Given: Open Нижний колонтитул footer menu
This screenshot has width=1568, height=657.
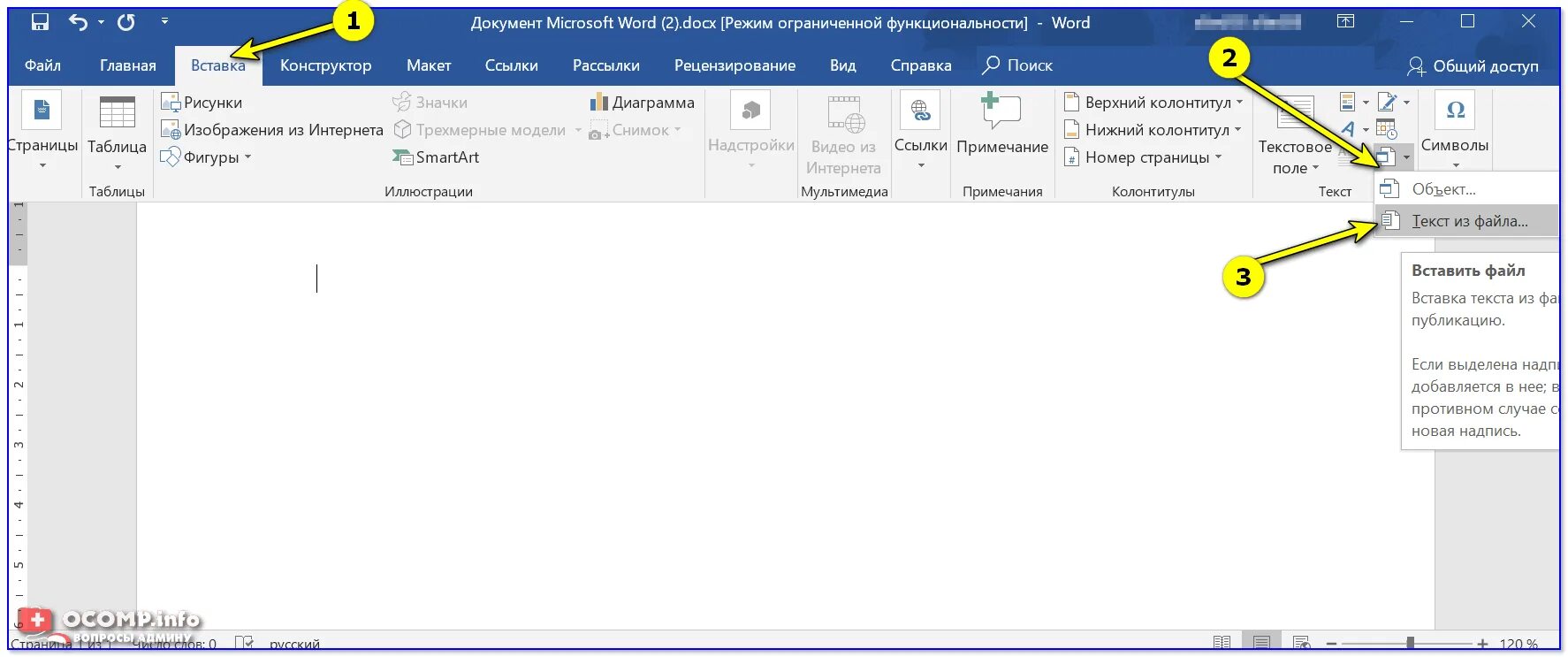Looking at the screenshot, I should (x=1152, y=130).
